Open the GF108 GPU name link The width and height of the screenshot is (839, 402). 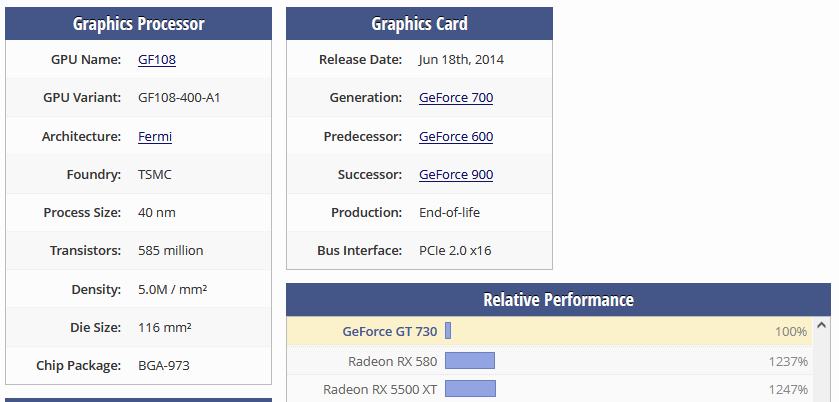pos(157,59)
